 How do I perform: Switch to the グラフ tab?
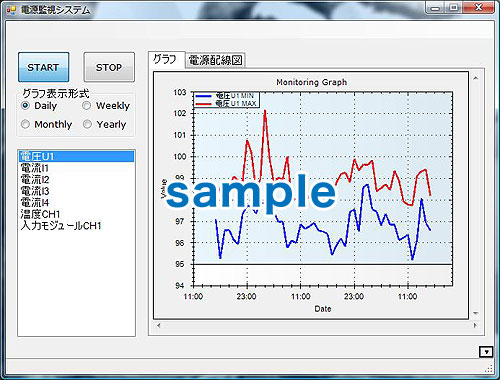[166, 60]
